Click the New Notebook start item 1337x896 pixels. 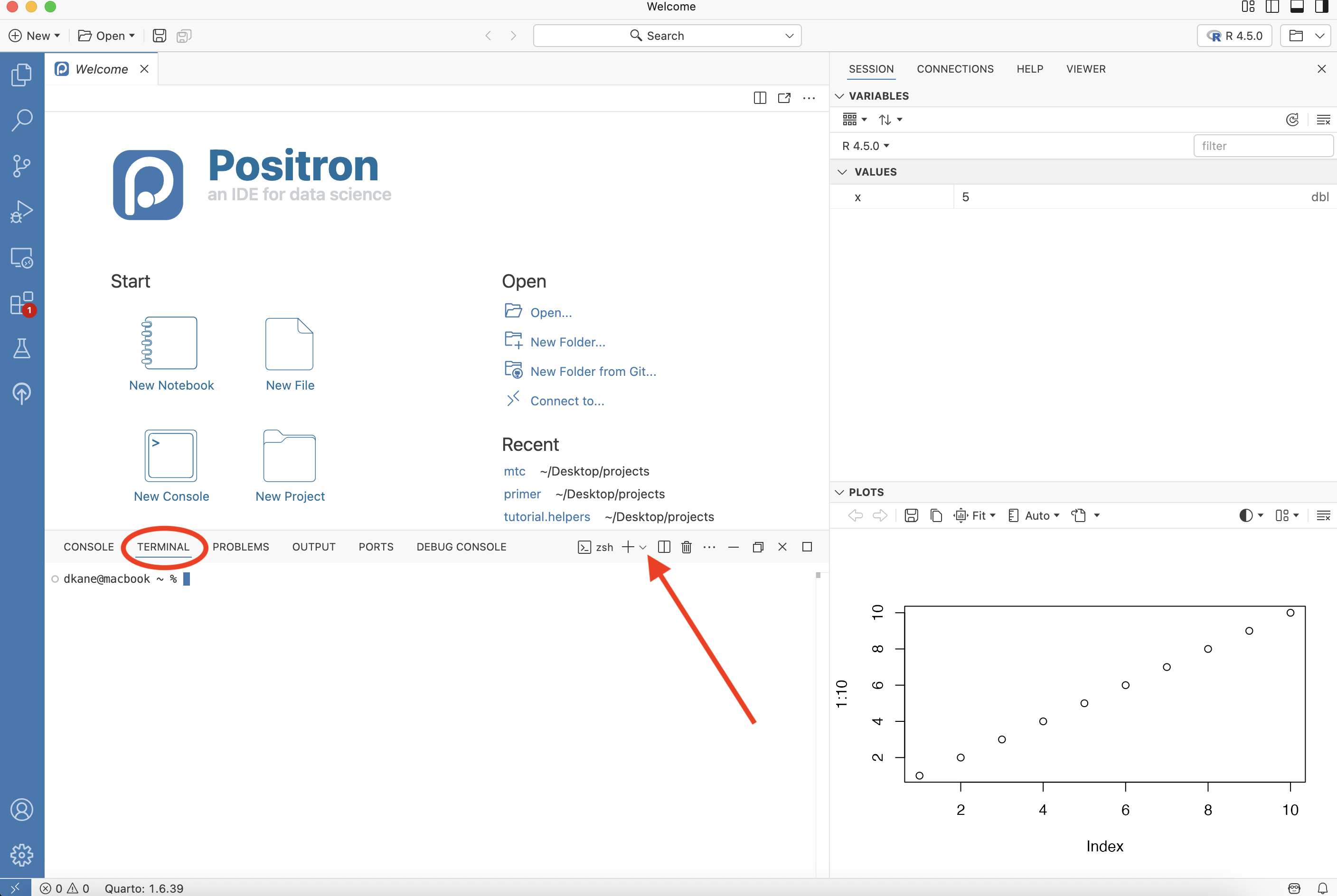point(171,355)
